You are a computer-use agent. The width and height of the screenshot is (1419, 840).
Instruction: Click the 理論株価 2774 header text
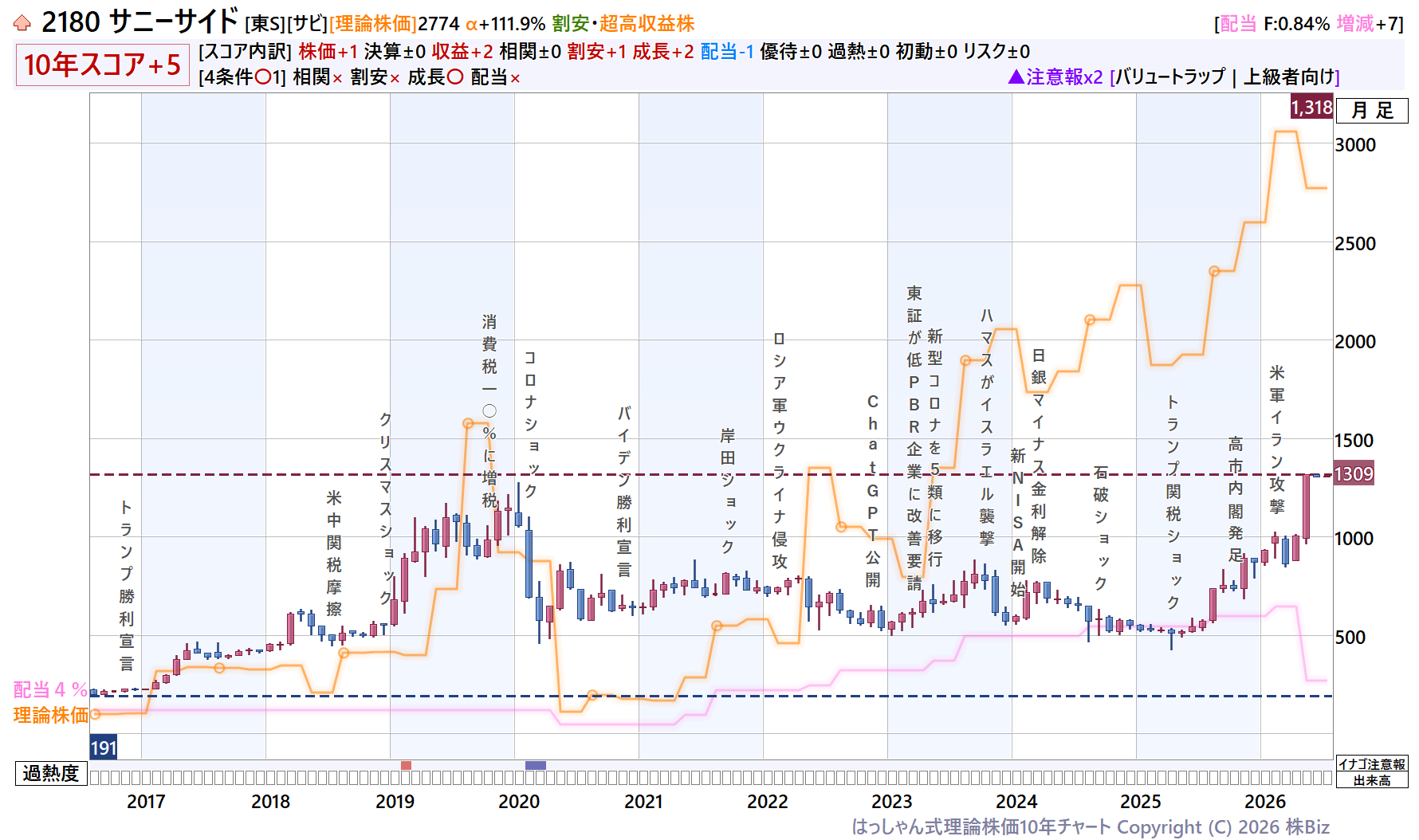pyautogui.click(x=395, y=24)
